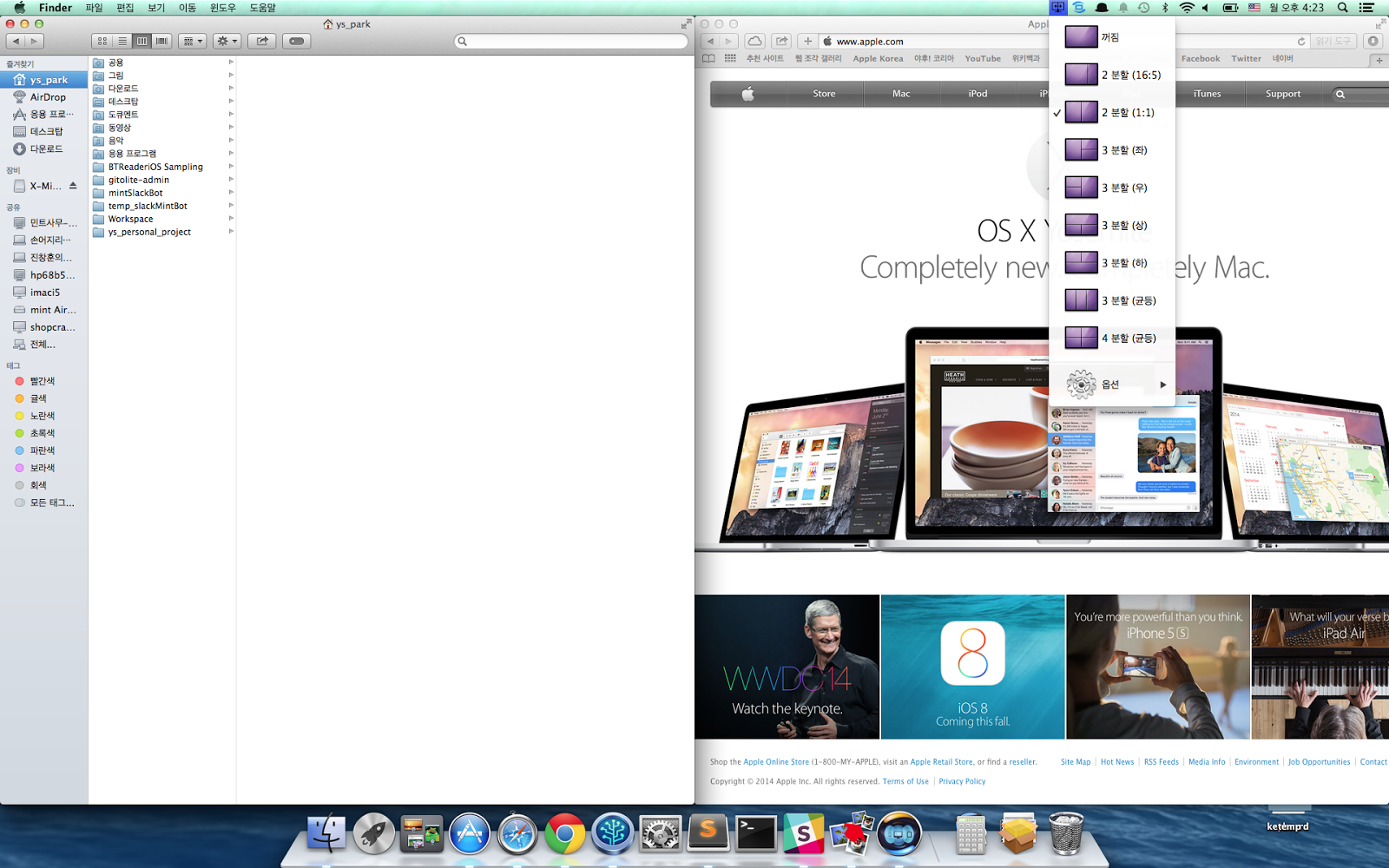Image resolution: width=1389 pixels, height=868 pixels.
Task: Switch Finder to list view
Action: click(122, 41)
